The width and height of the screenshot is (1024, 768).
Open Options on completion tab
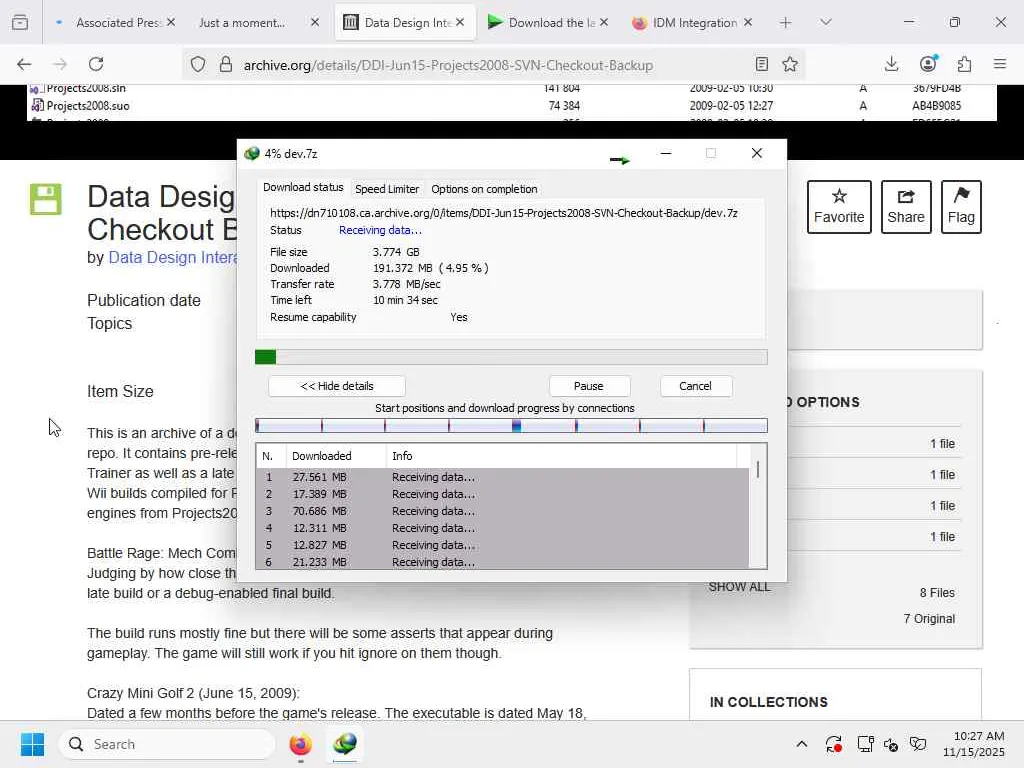click(484, 189)
